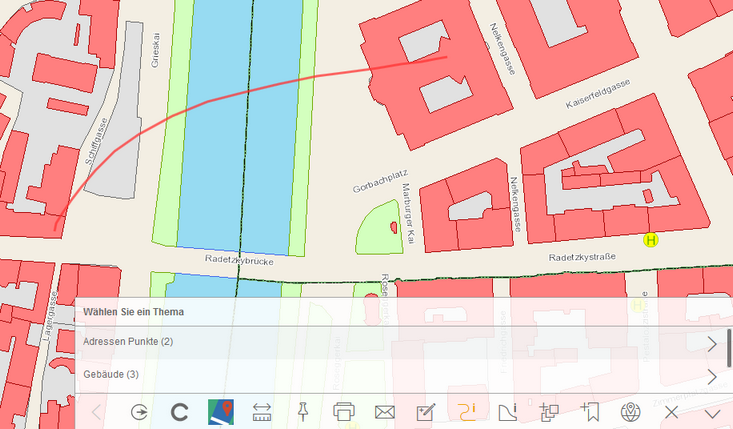Click the Lagergasse street label
Image resolution: width=733 pixels, height=429 pixels.
coord(50,315)
